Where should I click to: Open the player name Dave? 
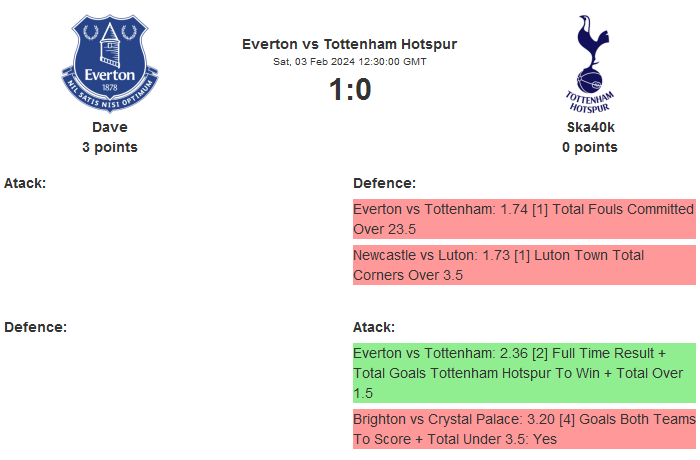pyautogui.click(x=110, y=127)
